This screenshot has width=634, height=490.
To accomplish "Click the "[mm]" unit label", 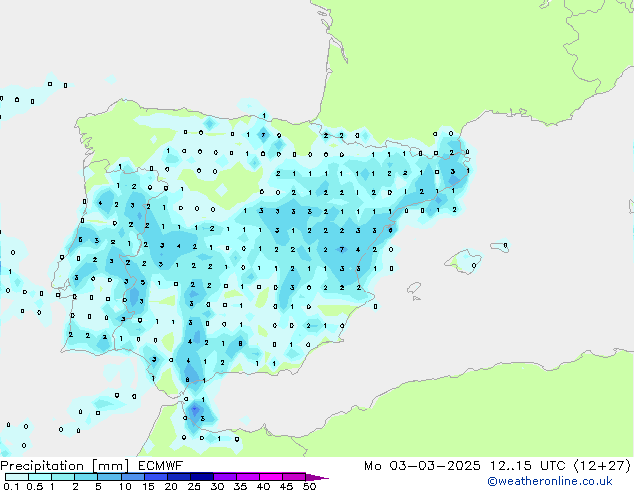I will [111, 466].
